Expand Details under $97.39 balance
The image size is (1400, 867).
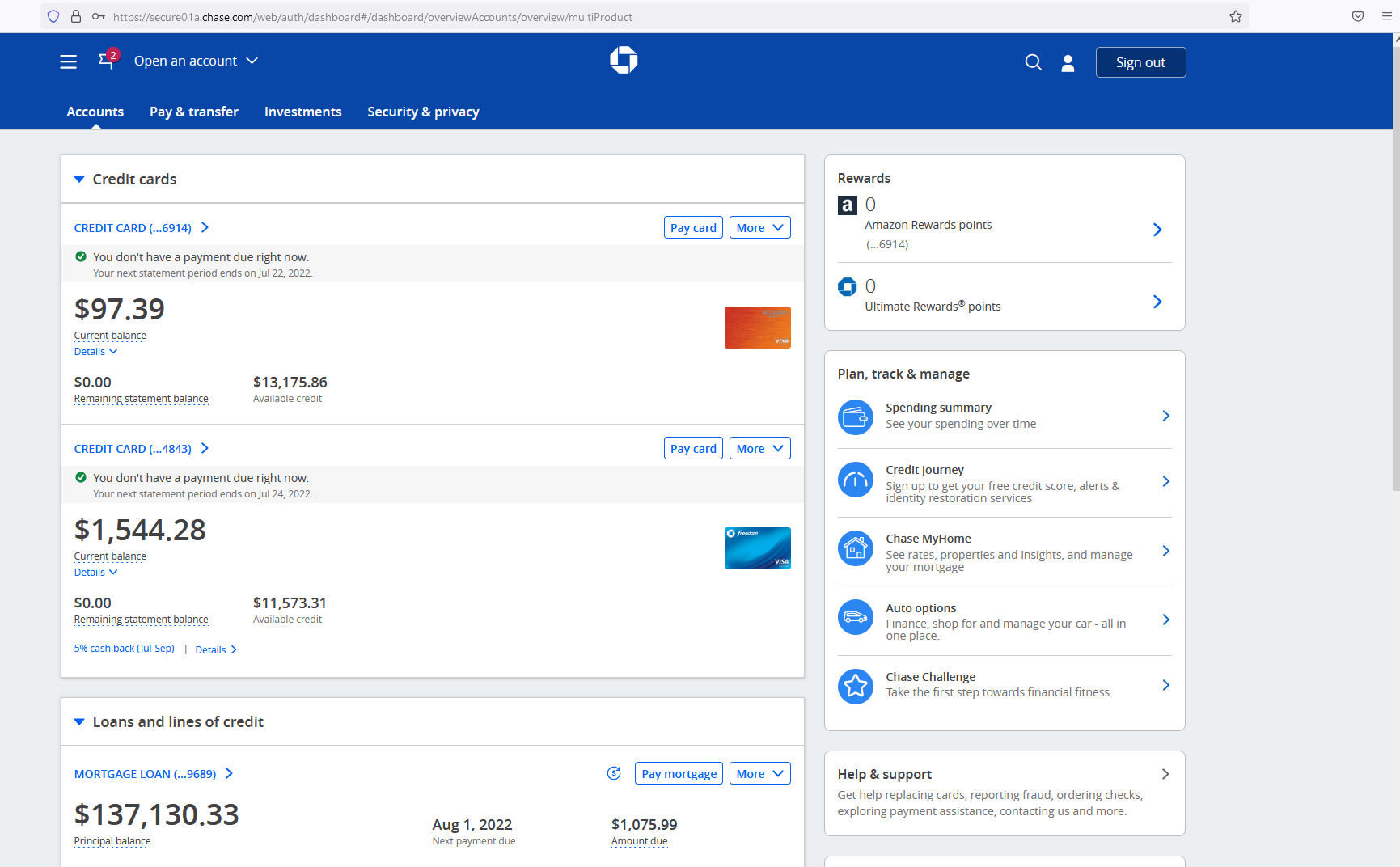(96, 352)
